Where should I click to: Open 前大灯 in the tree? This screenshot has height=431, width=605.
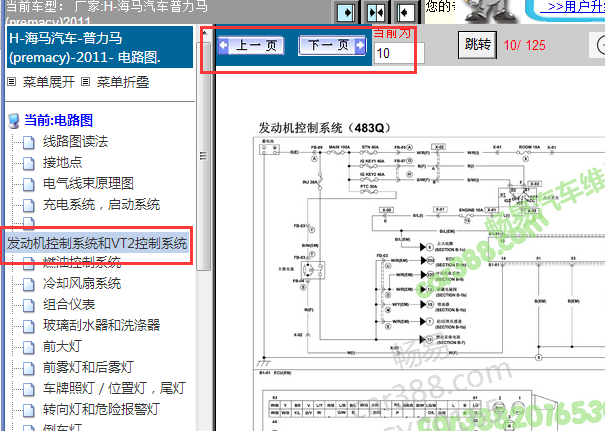click(x=63, y=346)
